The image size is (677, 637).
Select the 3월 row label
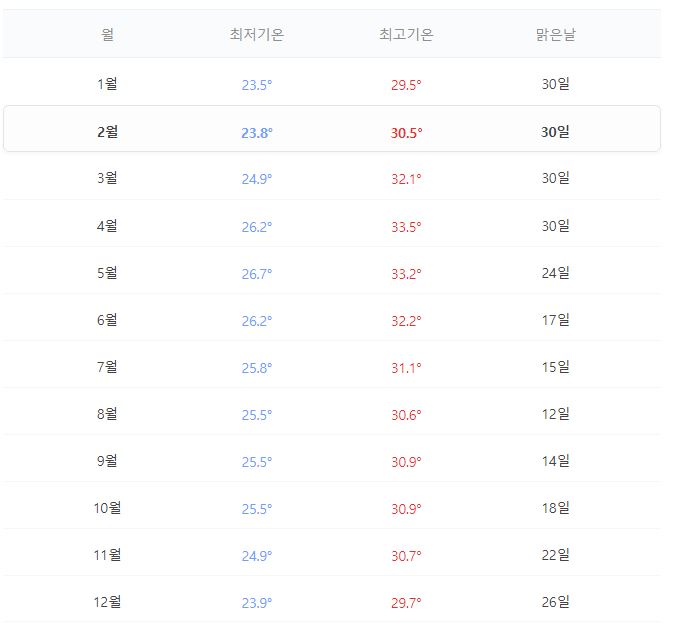coord(108,178)
